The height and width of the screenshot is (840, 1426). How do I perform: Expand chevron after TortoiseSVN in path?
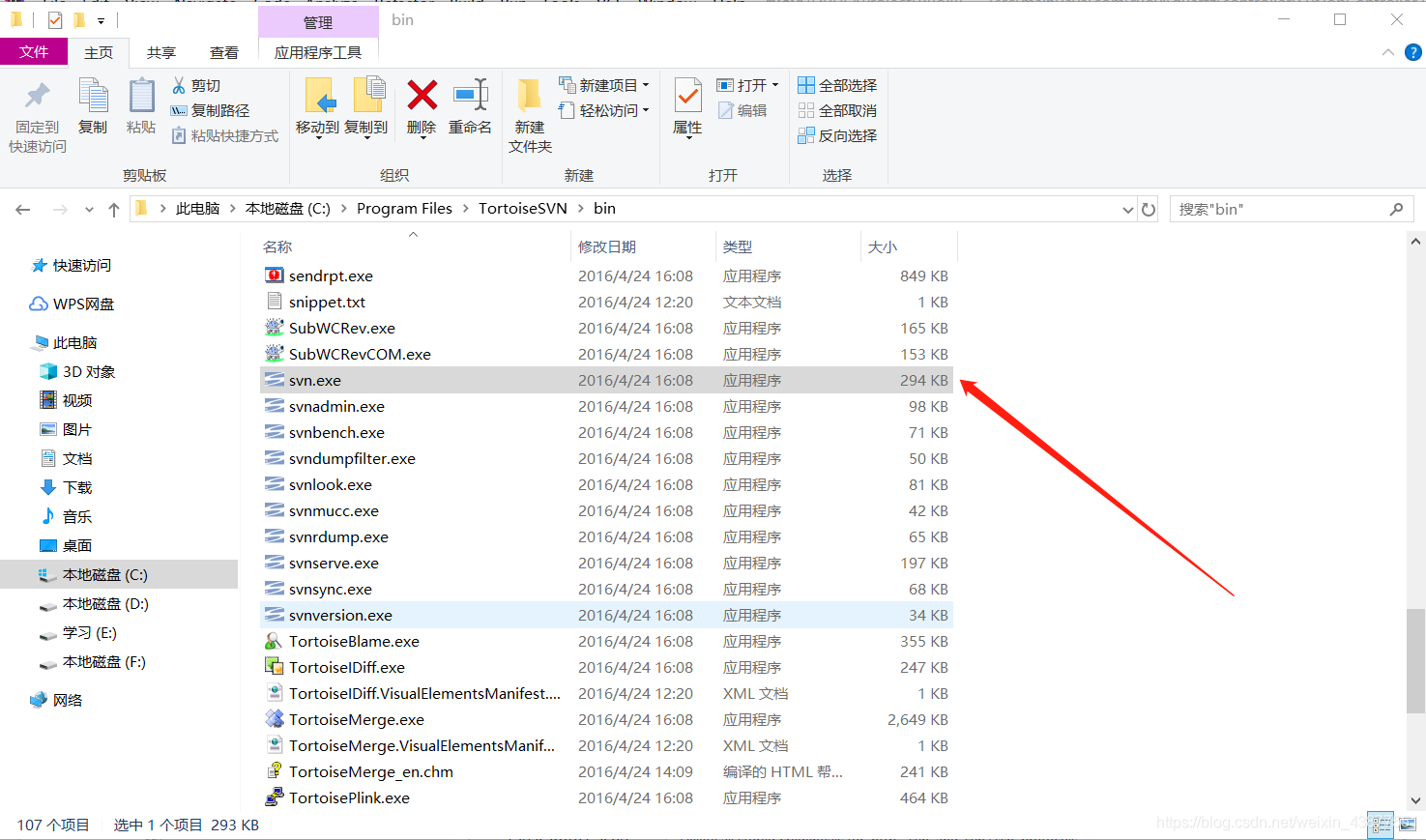point(581,209)
